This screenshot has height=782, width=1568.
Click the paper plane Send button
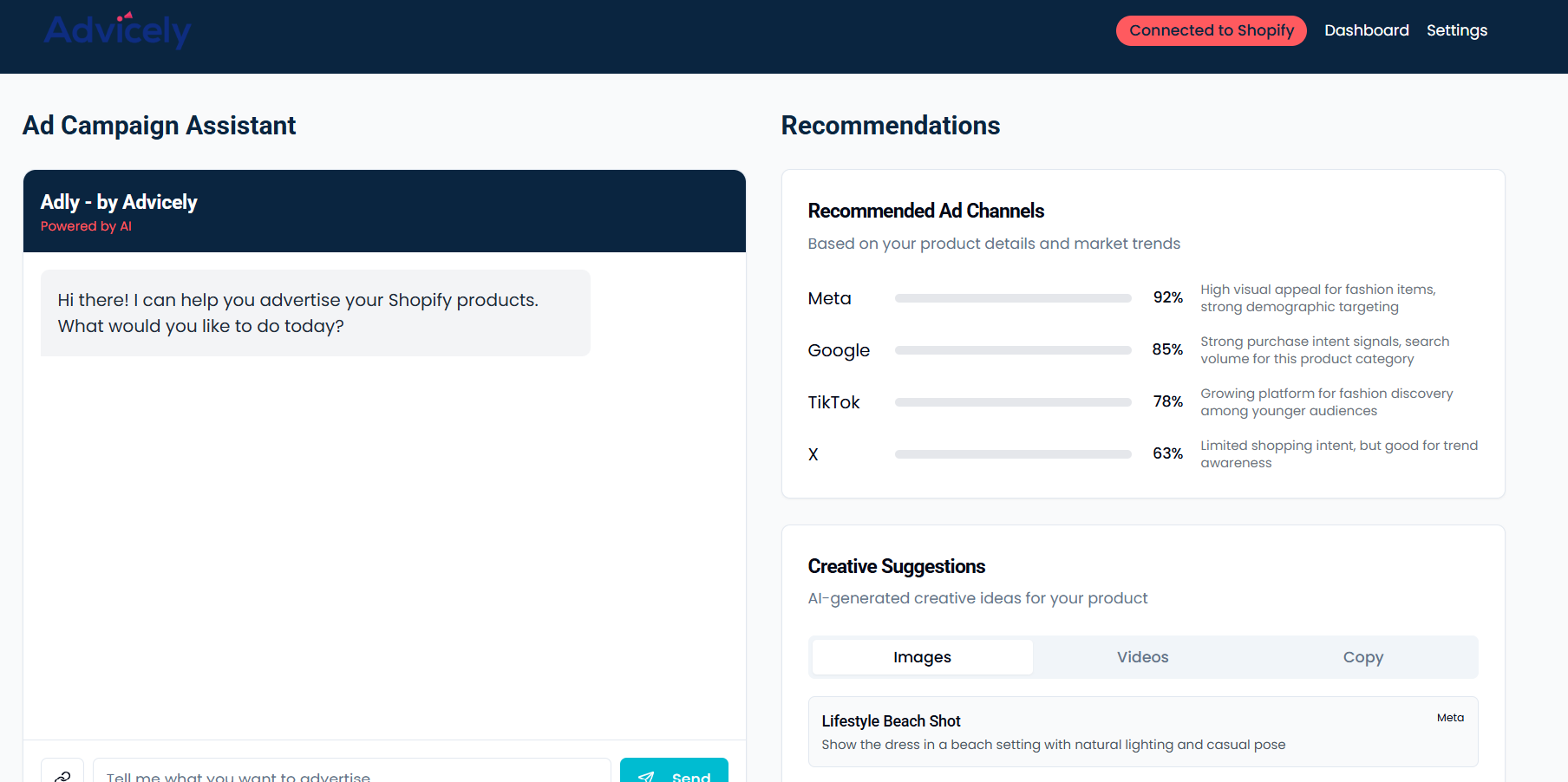[x=674, y=773]
